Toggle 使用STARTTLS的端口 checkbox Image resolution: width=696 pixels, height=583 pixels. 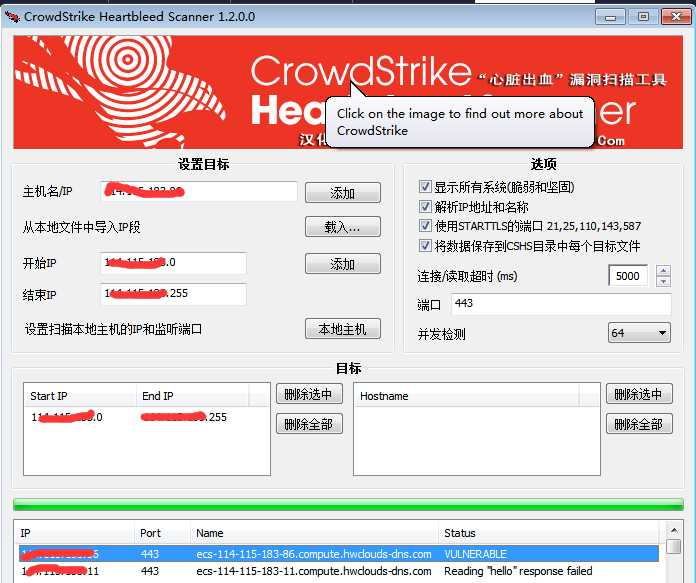(x=425, y=226)
